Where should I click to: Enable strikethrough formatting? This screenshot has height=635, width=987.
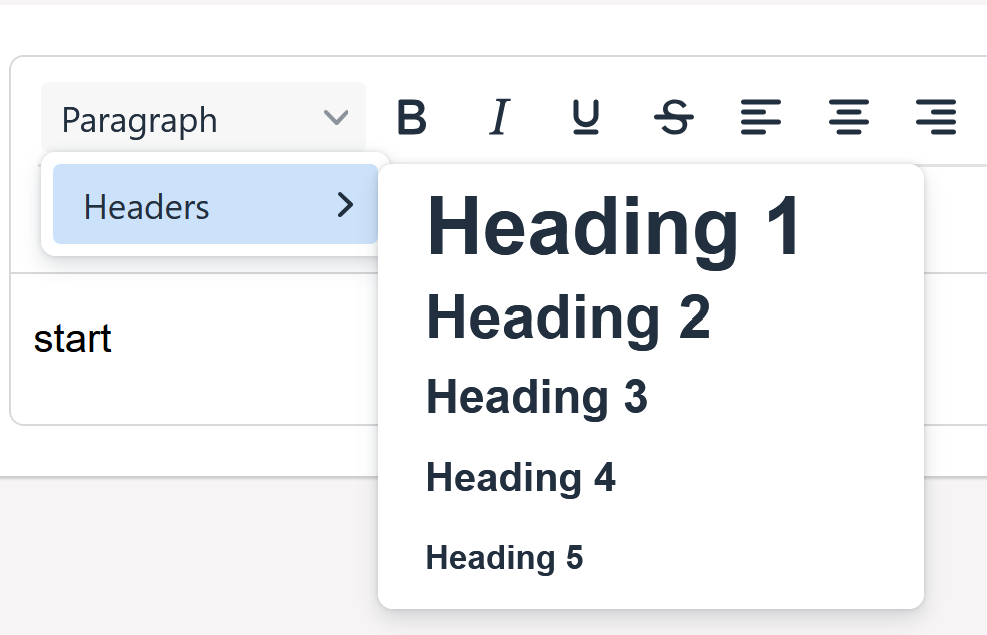674,118
